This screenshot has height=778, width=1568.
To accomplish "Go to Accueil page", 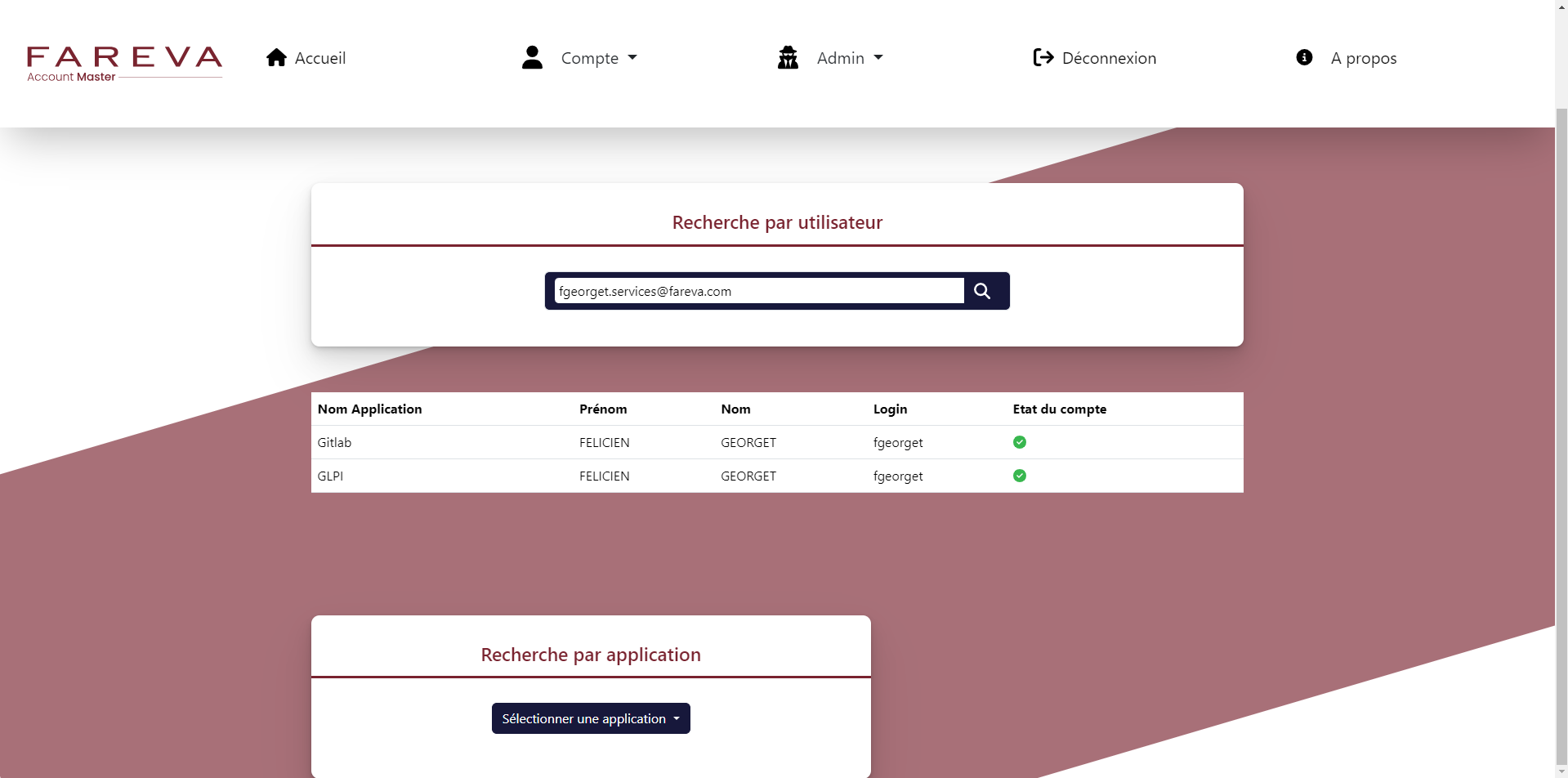I will (319, 58).
